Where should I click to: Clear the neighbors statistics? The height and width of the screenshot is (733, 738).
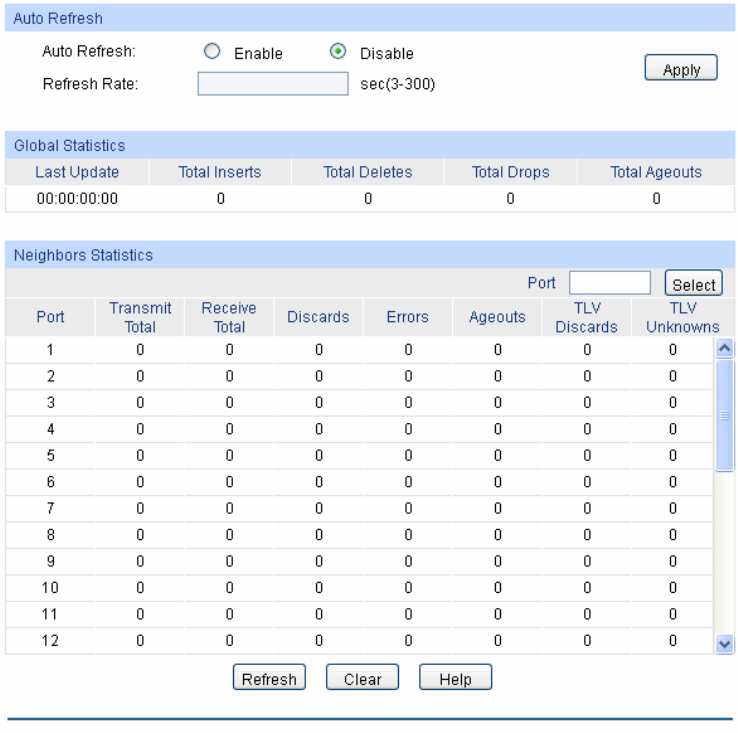pos(362,679)
